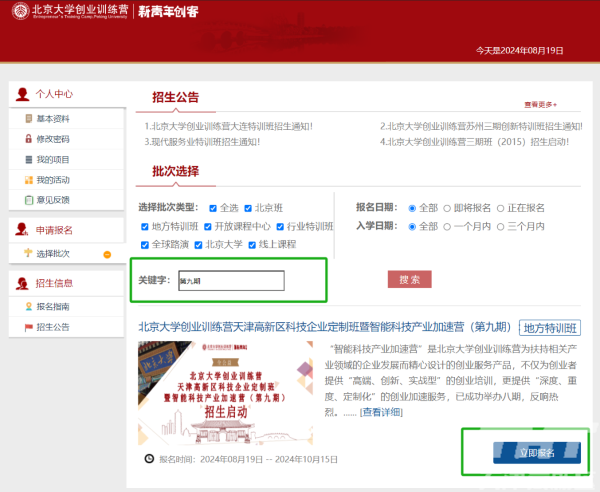Click the 搜索 button
The height and width of the screenshot is (492, 600).
point(409,279)
